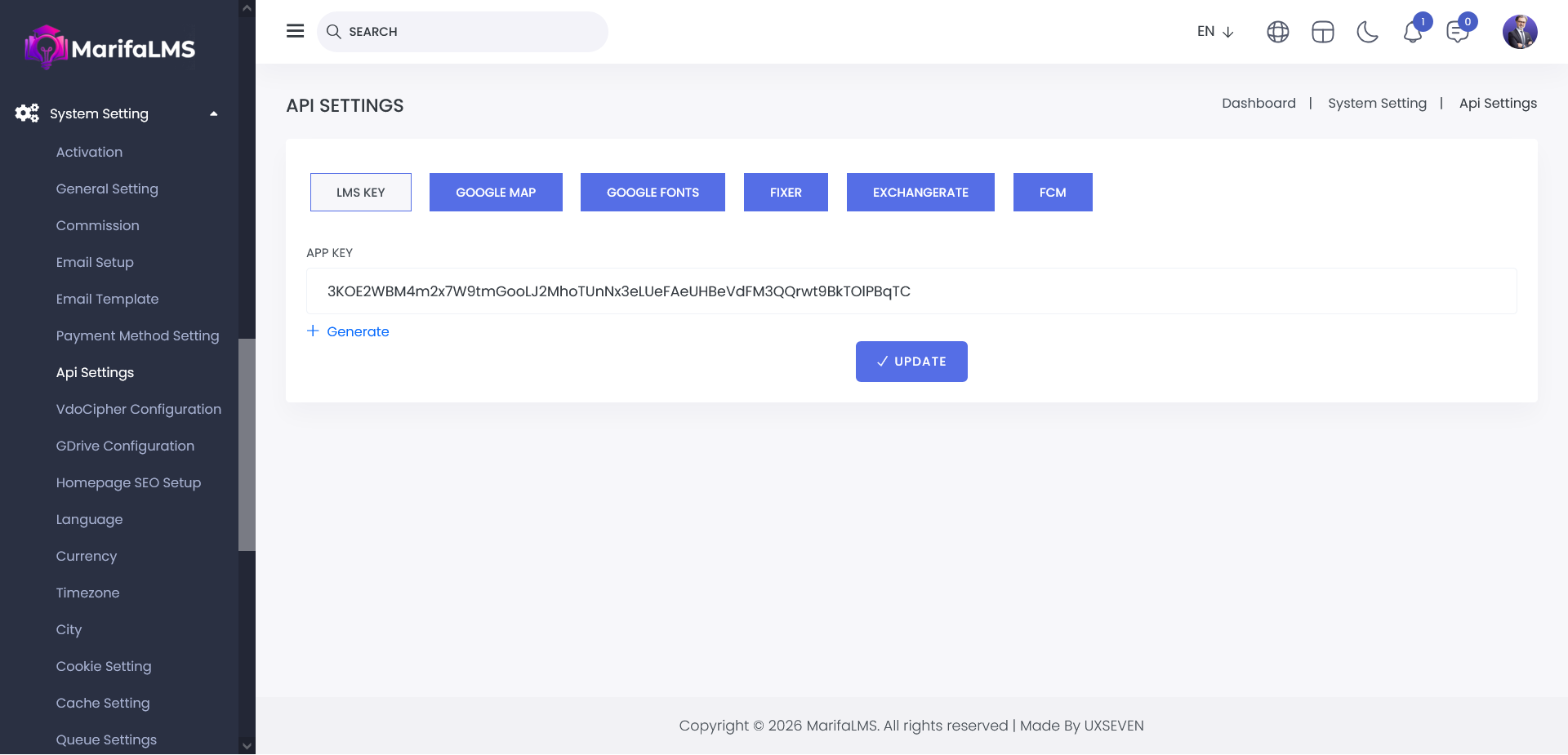
Task: Click inside the App Key field
Action: click(x=911, y=291)
